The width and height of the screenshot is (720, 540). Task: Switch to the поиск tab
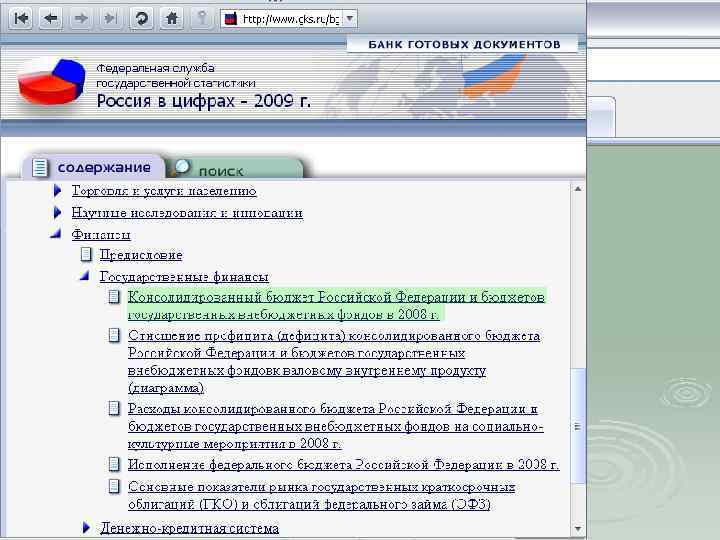[x=236, y=169]
